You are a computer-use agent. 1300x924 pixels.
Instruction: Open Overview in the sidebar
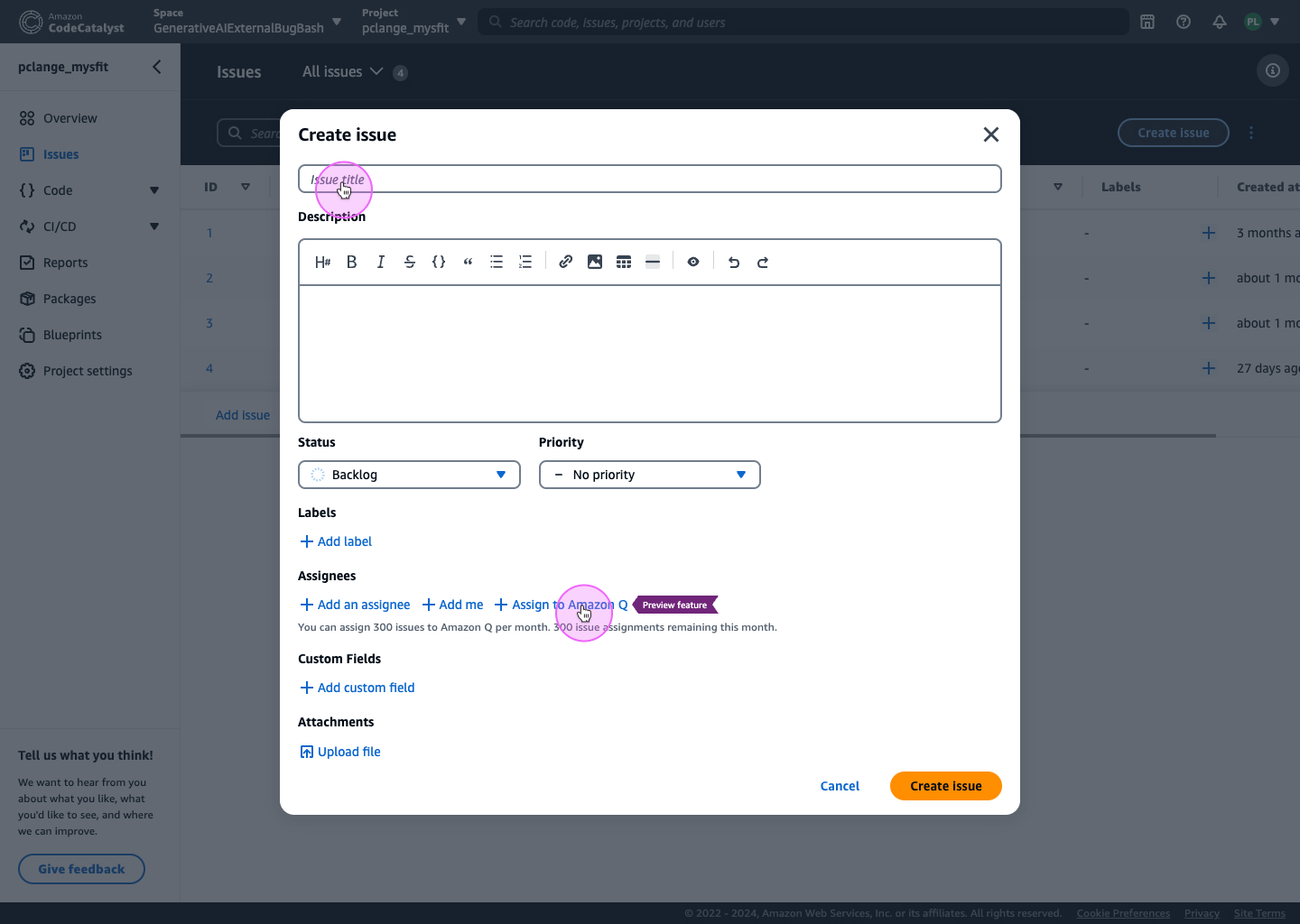(70, 118)
